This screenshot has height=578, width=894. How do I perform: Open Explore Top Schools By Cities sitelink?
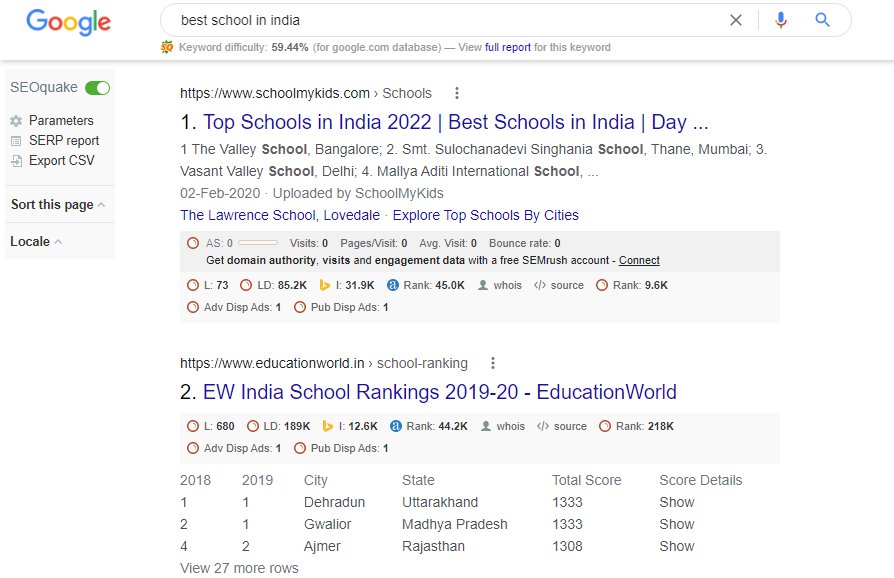pyautogui.click(x=486, y=215)
